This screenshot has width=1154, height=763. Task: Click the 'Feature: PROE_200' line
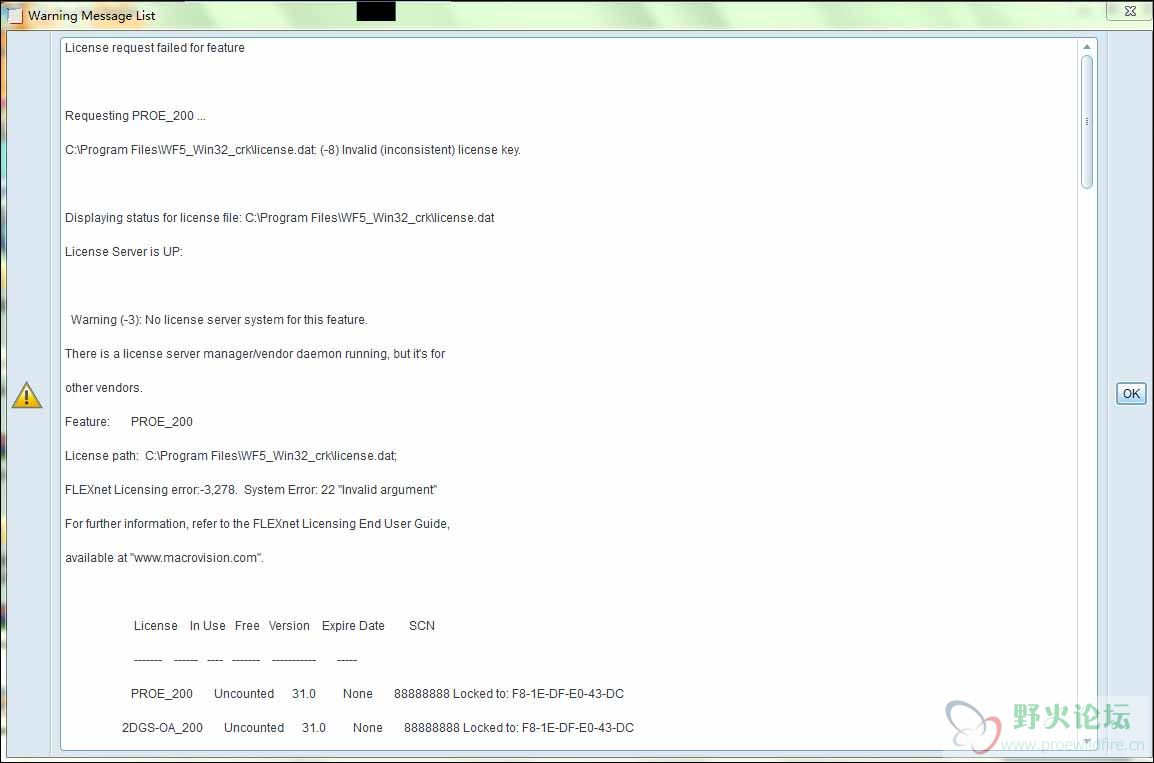click(x=129, y=422)
